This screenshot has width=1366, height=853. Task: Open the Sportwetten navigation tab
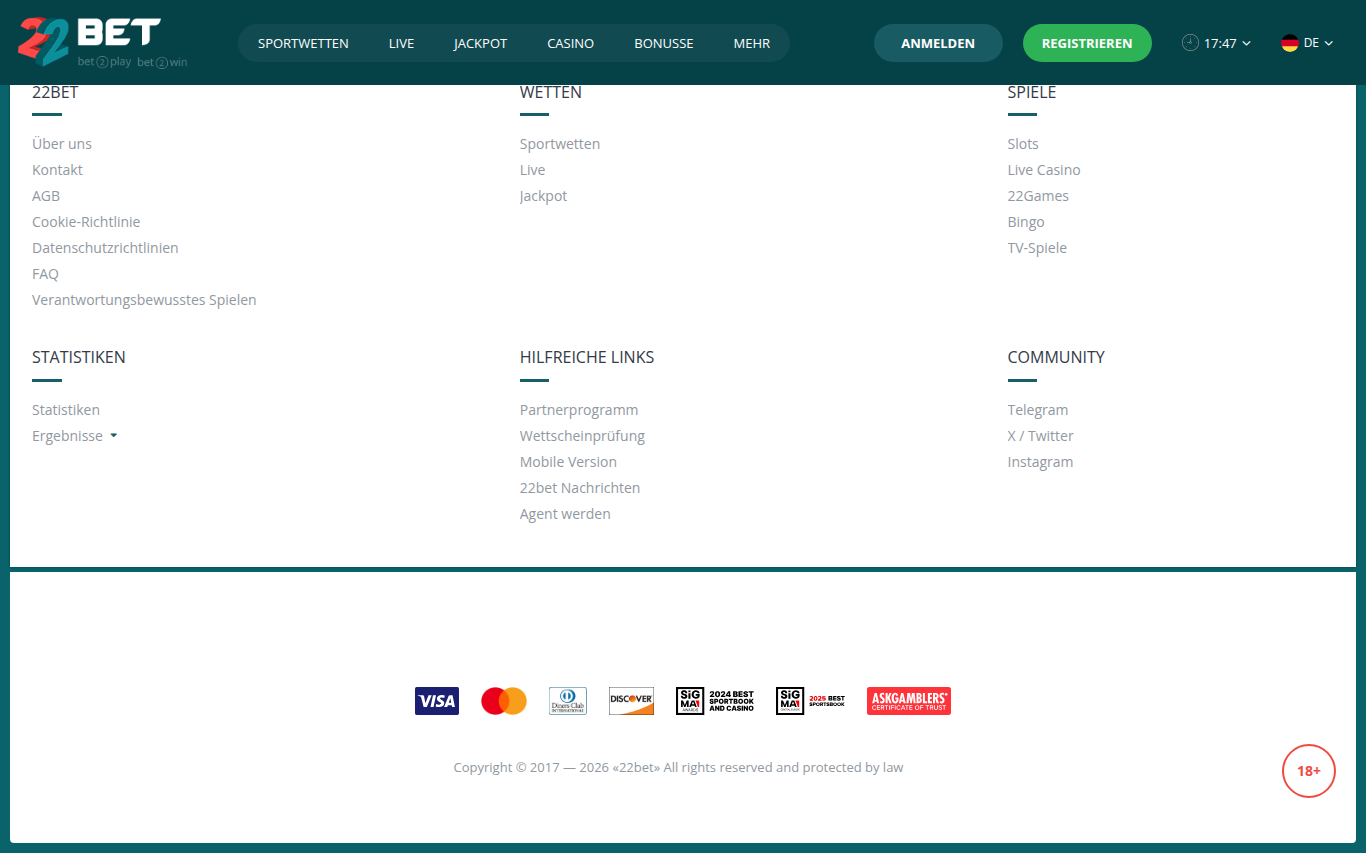click(x=303, y=43)
